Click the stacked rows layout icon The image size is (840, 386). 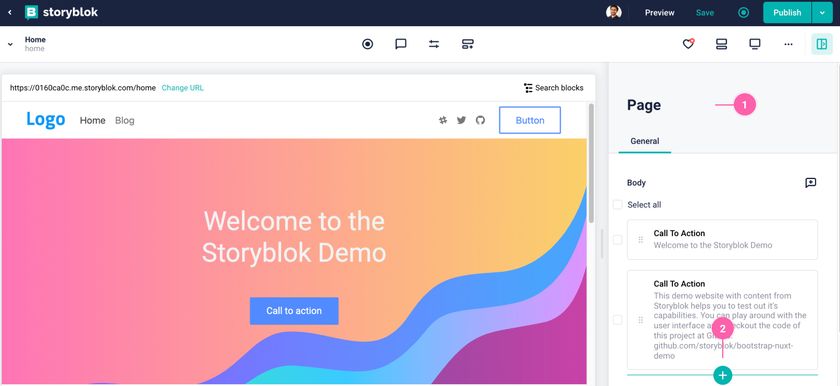(x=722, y=44)
